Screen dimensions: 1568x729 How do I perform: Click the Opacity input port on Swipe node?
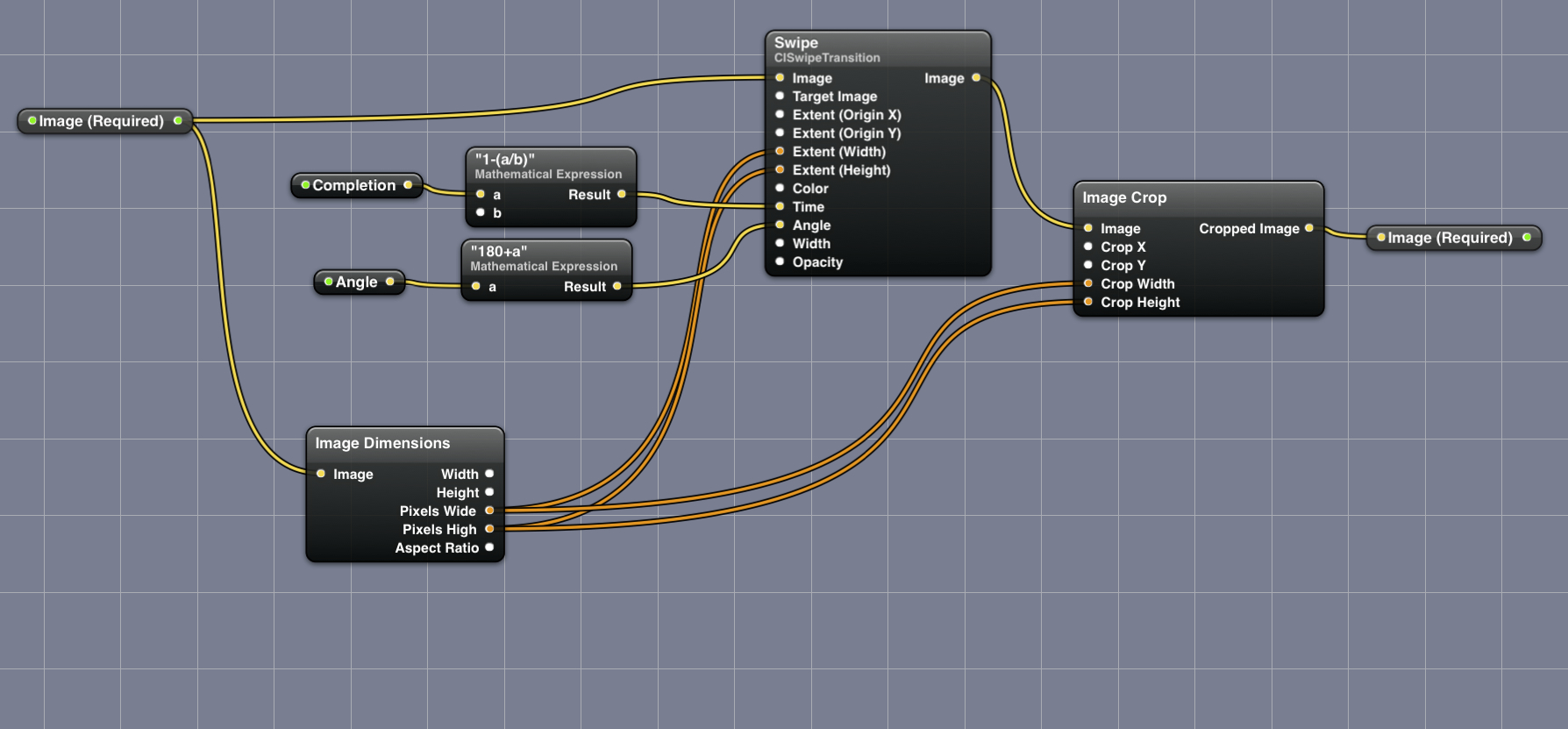780,261
